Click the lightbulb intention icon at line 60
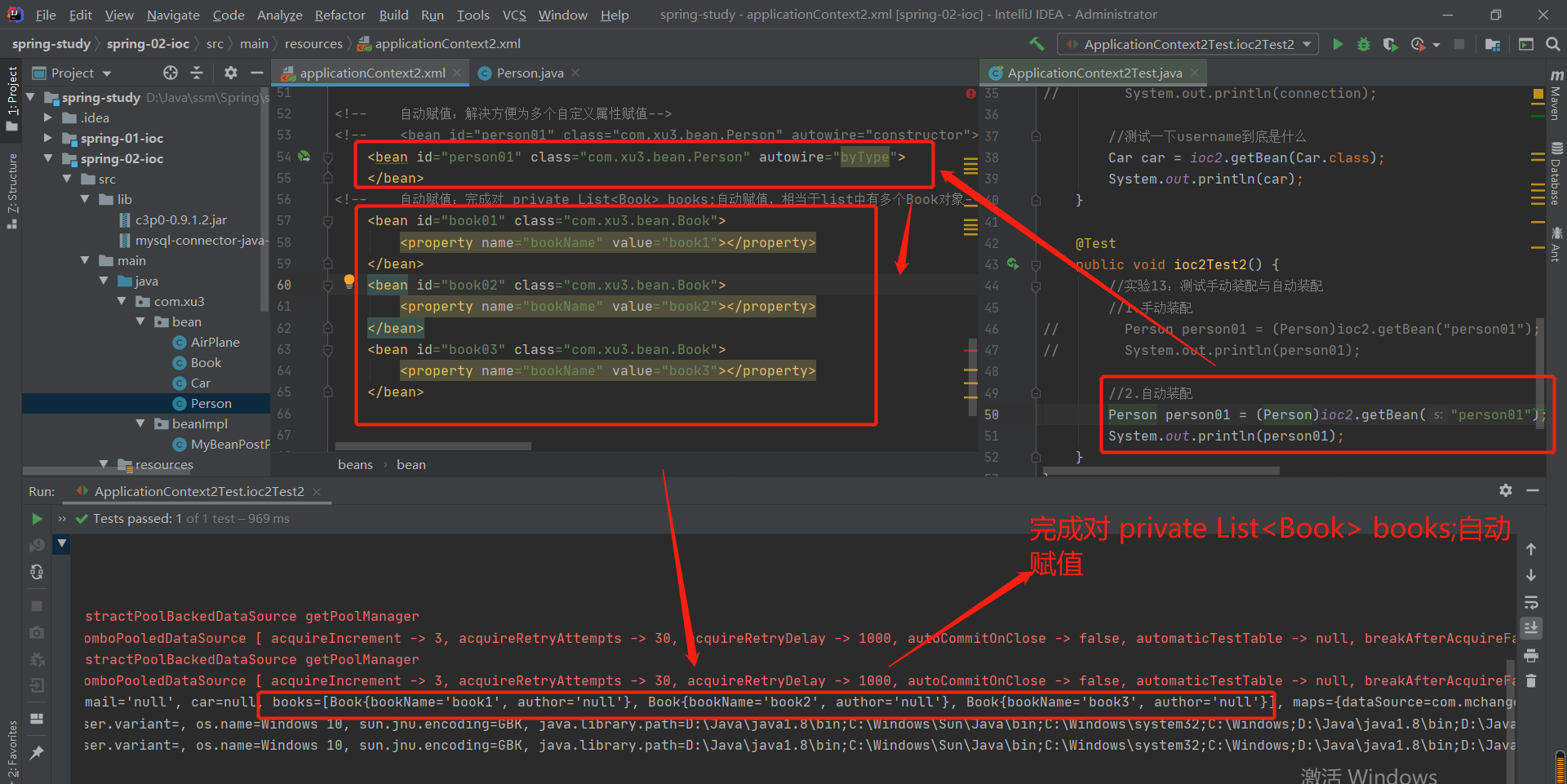This screenshot has height=784, width=1567. [349, 282]
